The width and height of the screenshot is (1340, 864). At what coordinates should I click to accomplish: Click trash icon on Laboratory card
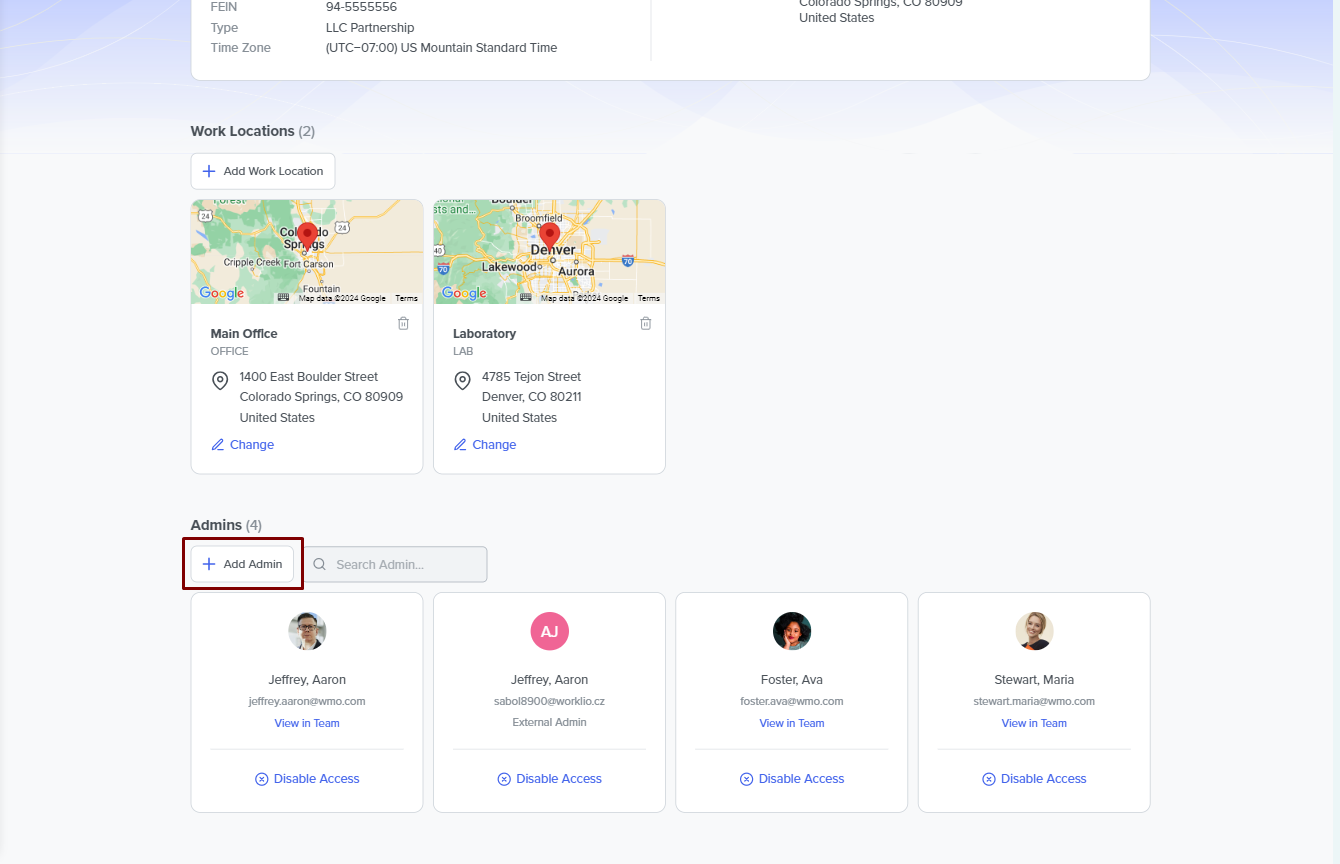pyautogui.click(x=645, y=323)
